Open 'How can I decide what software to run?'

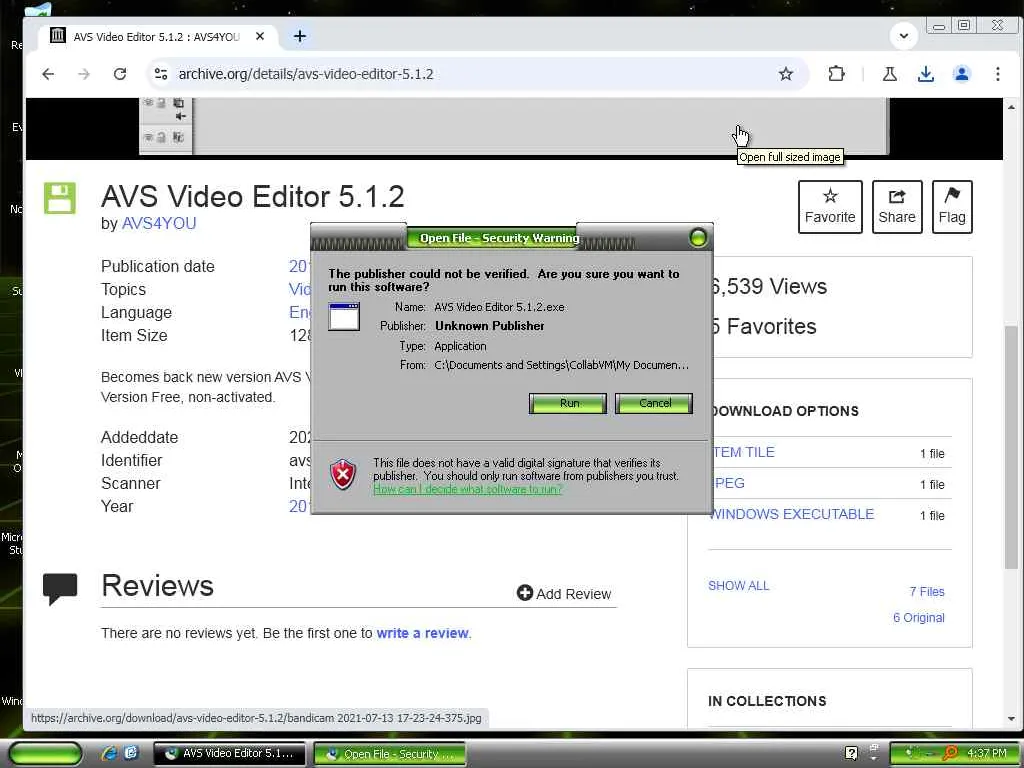click(467, 489)
